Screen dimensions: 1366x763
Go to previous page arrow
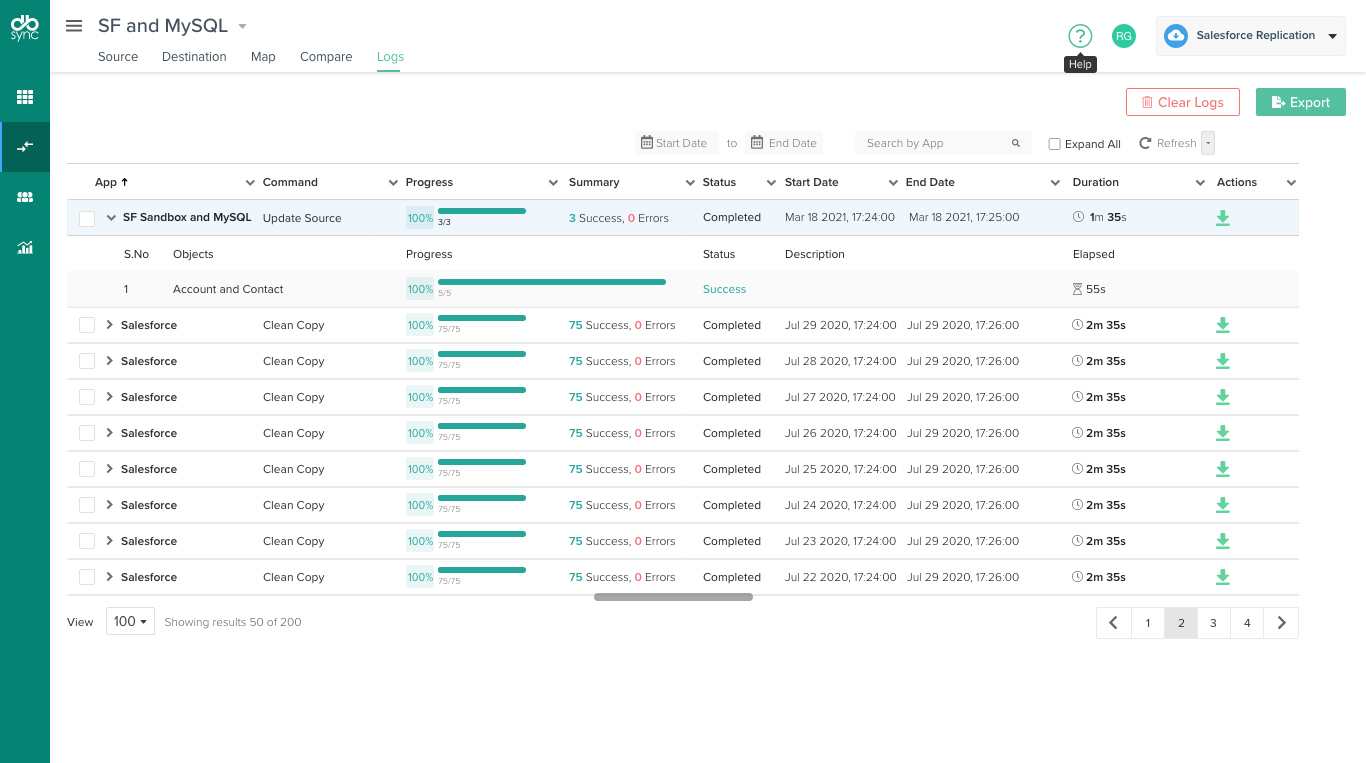click(x=1114, y=623)
